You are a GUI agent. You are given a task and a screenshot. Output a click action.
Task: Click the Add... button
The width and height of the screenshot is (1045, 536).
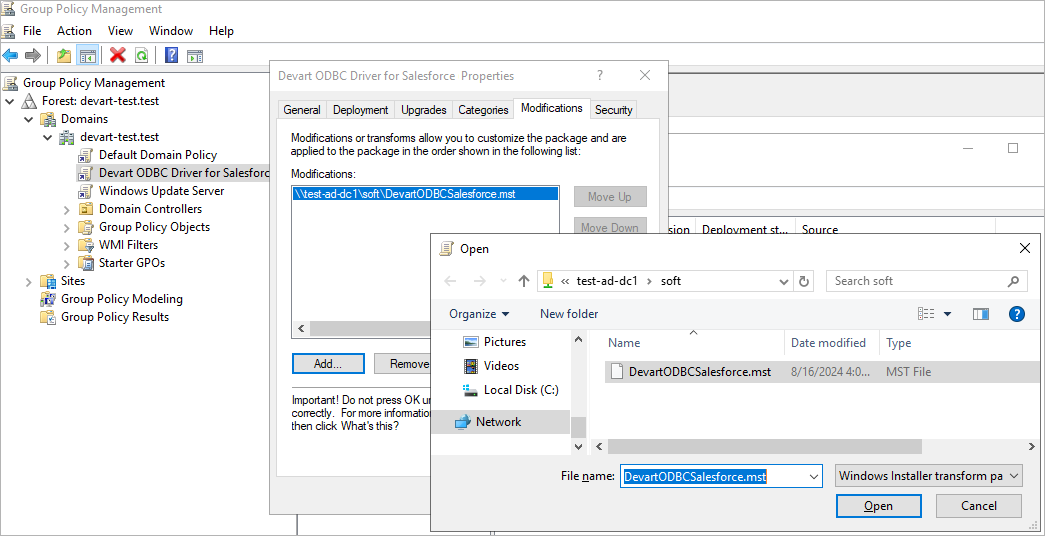328,363
